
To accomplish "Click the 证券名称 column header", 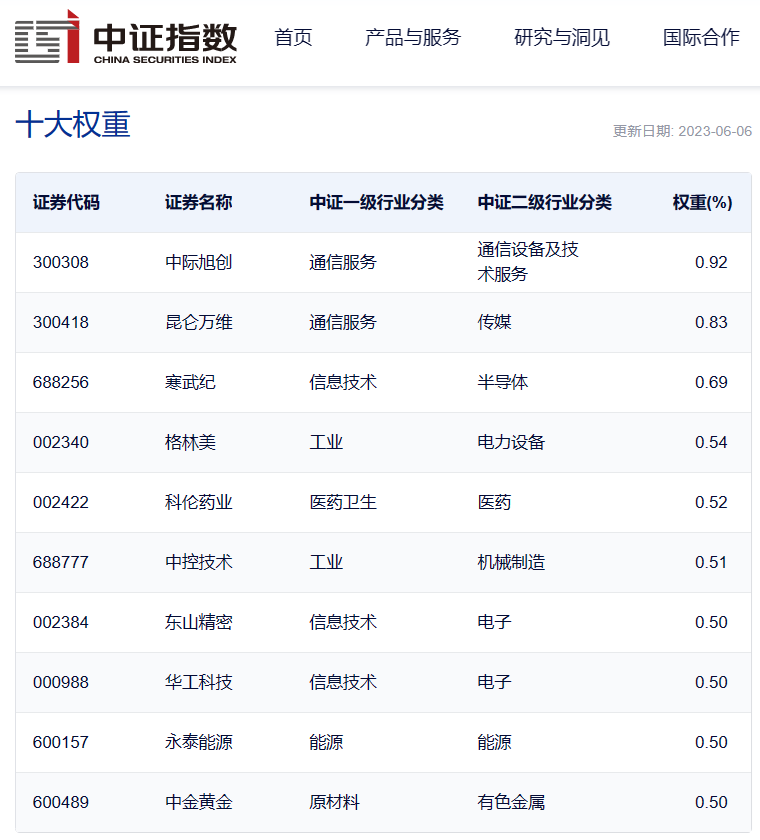I will click(x=198, y=202).
